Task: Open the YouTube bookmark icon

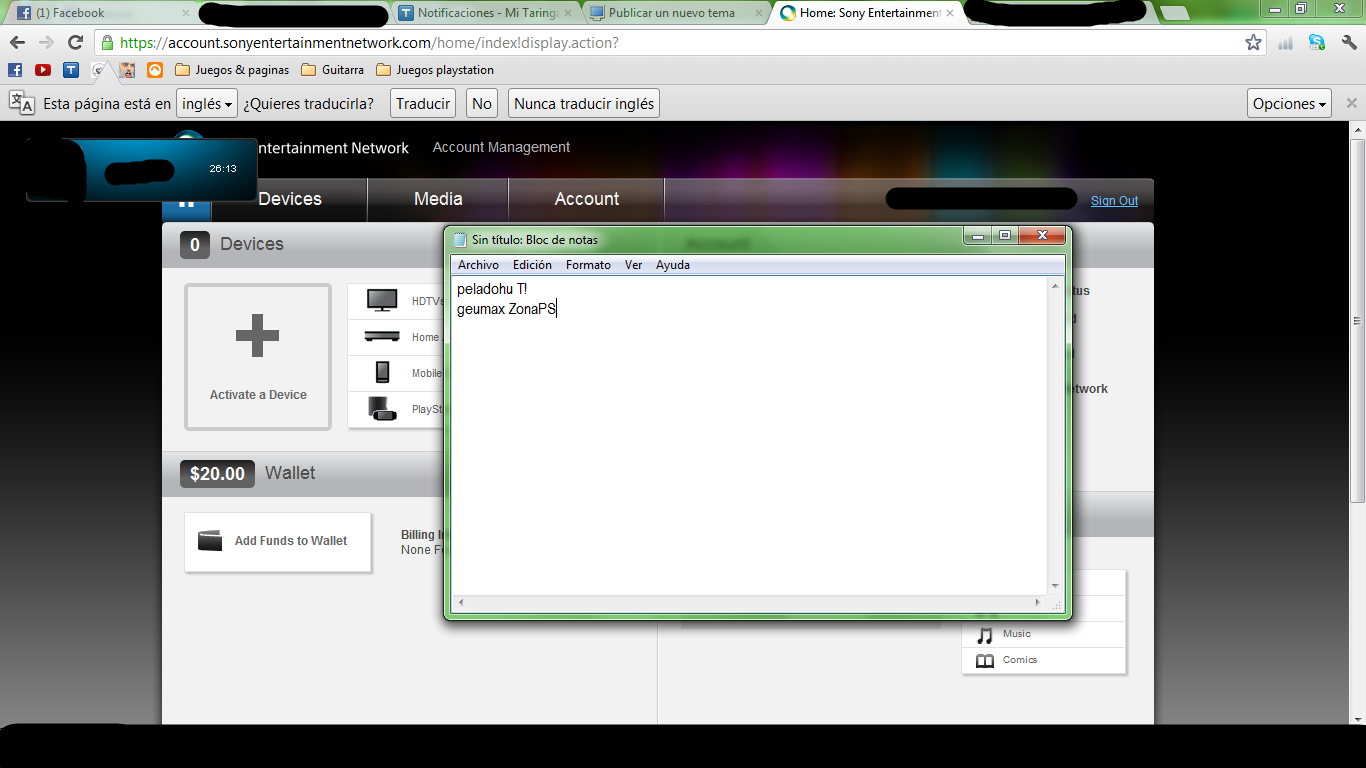Action: 43,70
